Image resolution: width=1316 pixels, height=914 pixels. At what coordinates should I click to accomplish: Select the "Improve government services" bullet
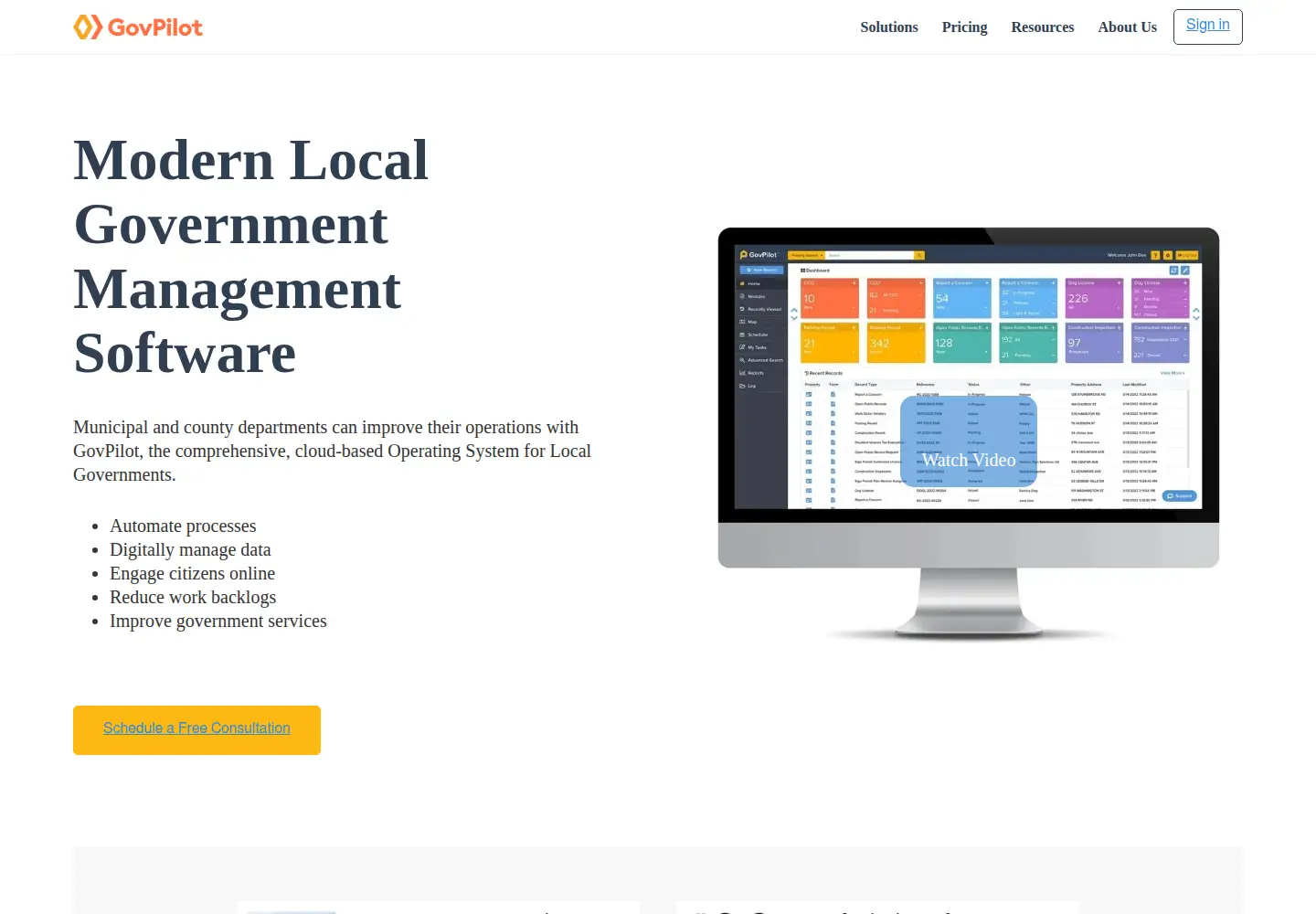point(218,621)
